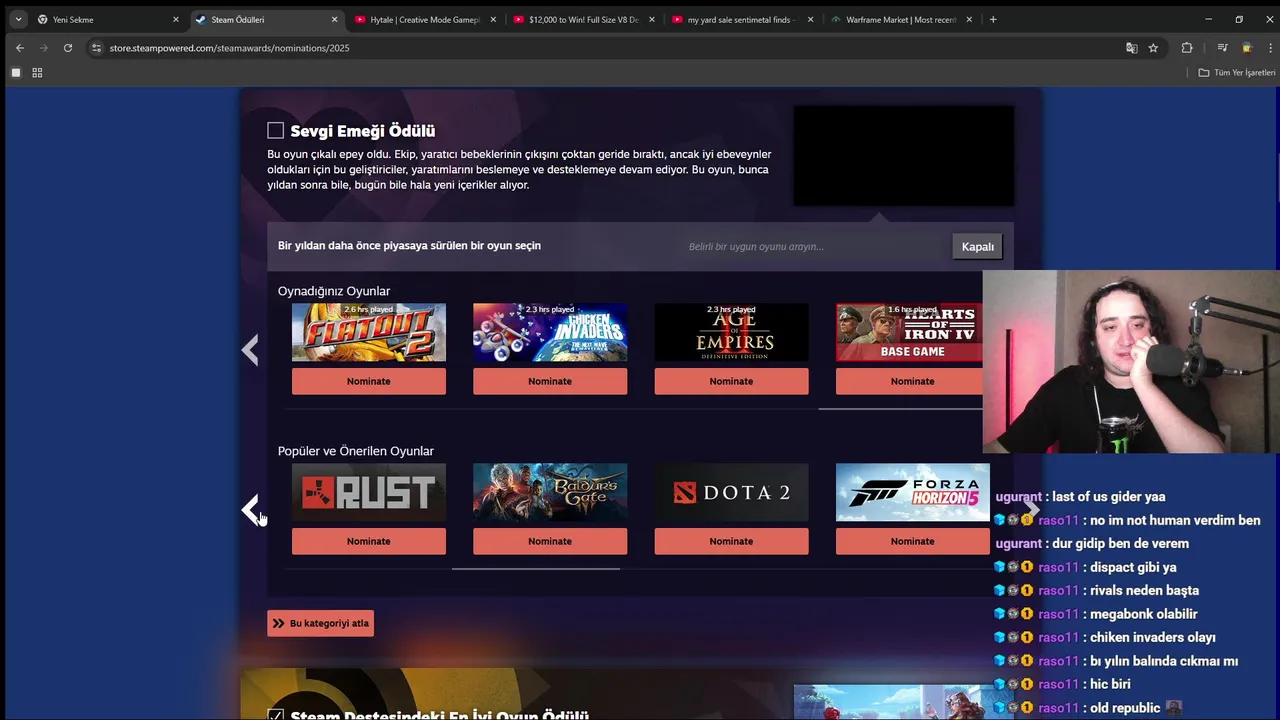Tick the Sevgi Emeği Ödülü checkbox
Image resolution: width=1280 pixels, height=720 pixels.
(x=275, y=130)
